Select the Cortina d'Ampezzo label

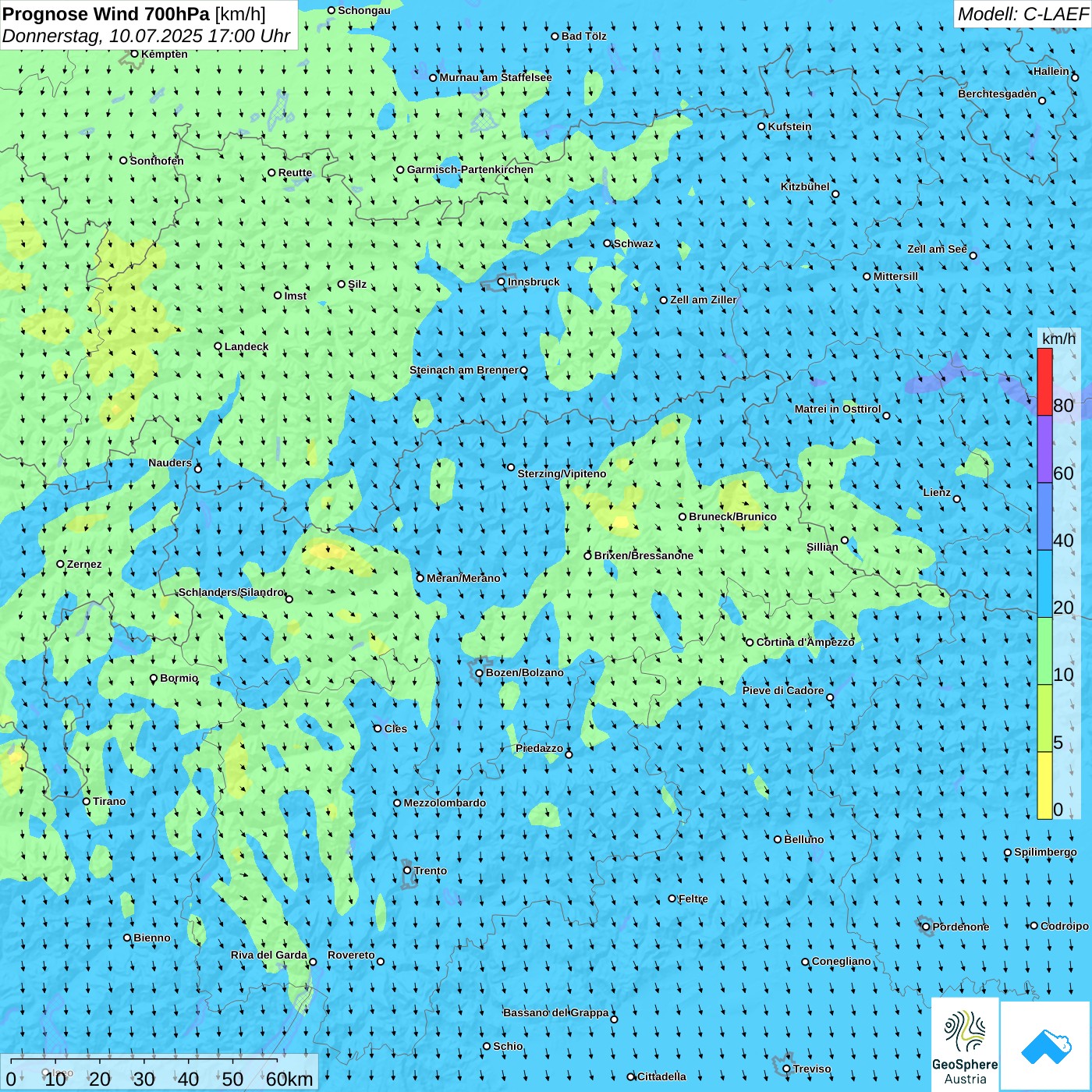806,642
